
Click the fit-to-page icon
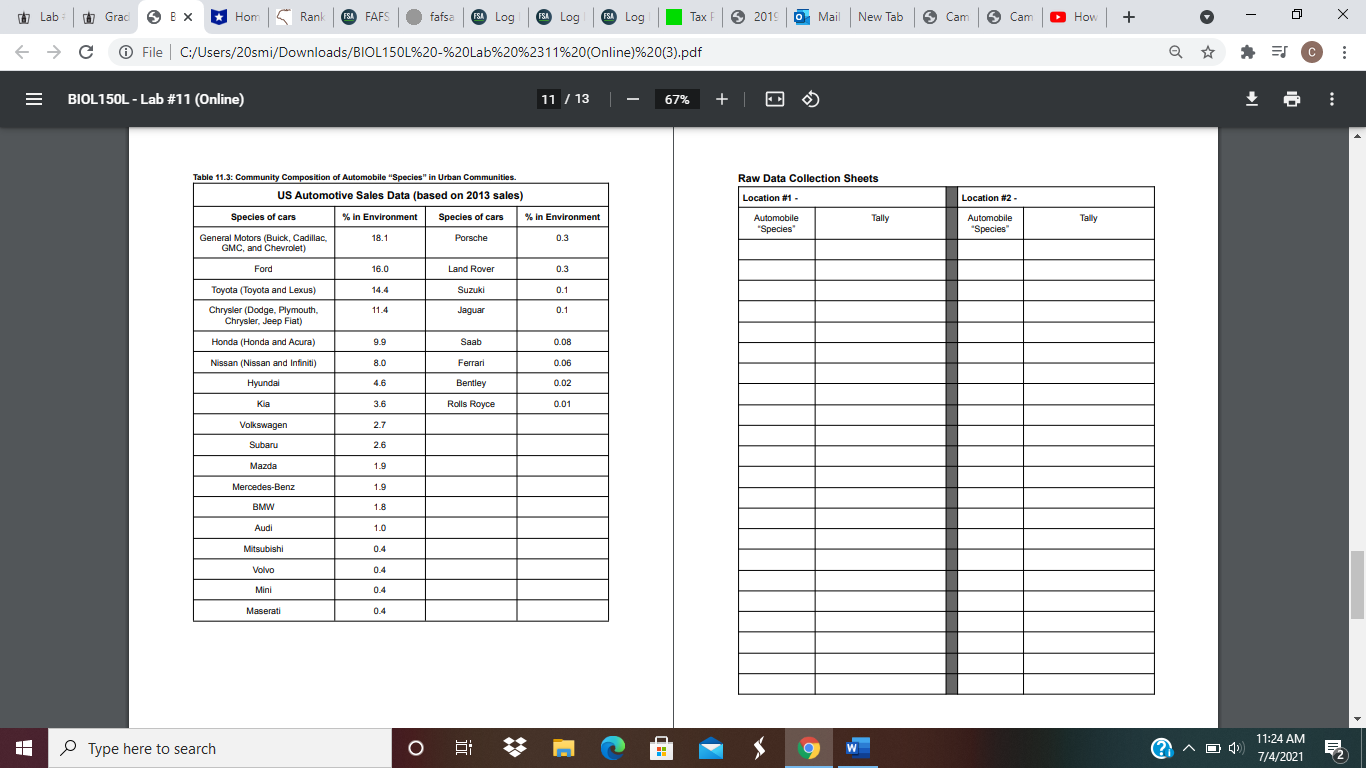[774, 99]
